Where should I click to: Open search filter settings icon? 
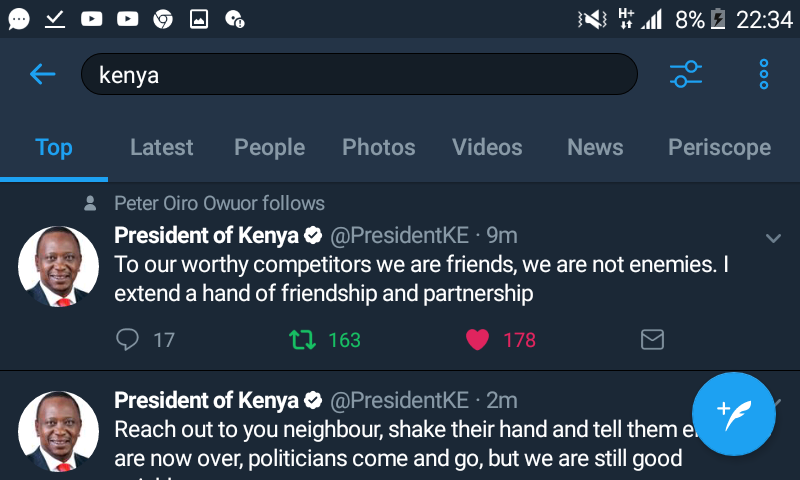[x=685, y=74]
